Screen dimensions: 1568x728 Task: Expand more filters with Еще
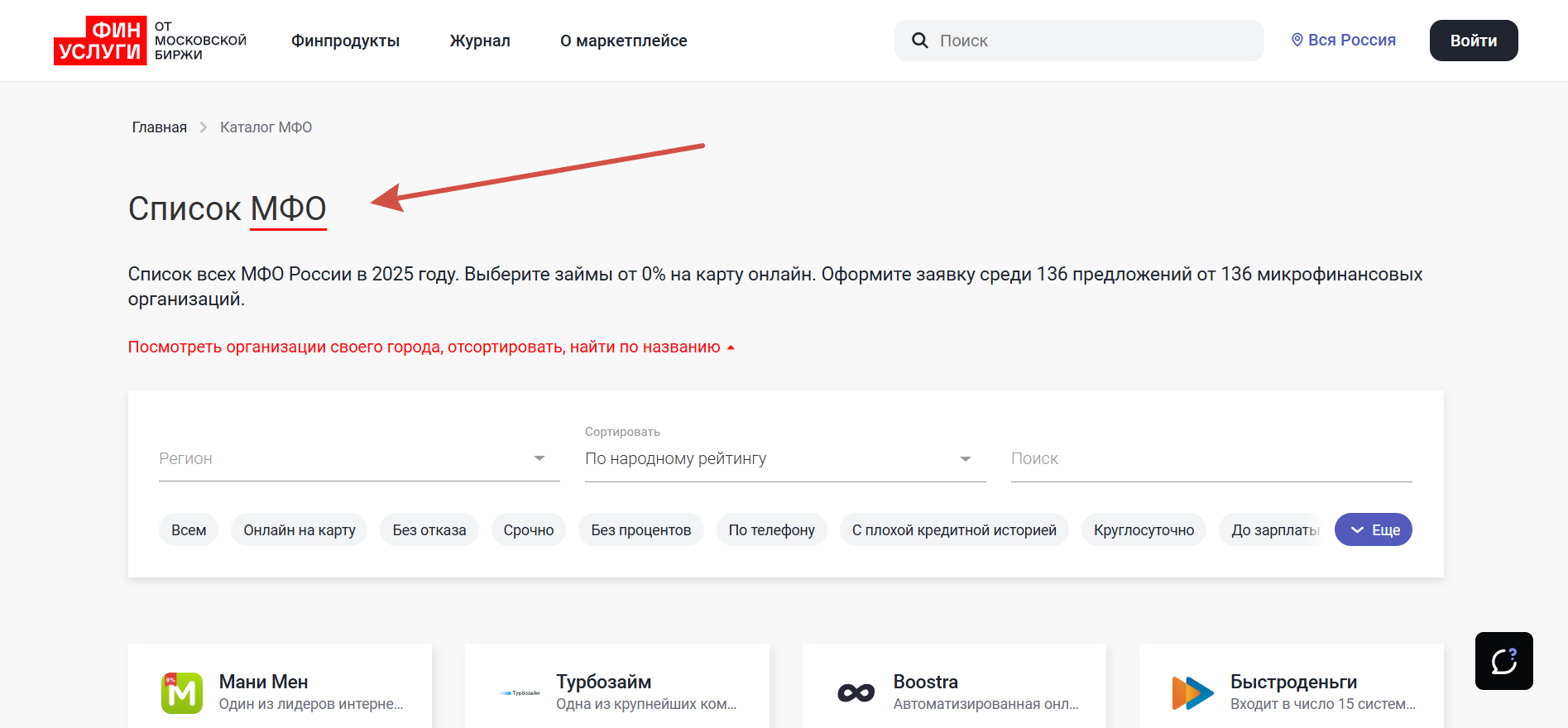click(1374, 530)
